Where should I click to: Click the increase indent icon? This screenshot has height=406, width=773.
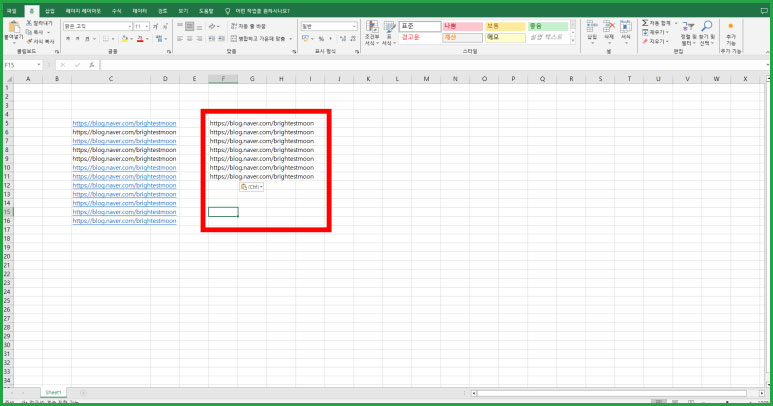[221, 38]
